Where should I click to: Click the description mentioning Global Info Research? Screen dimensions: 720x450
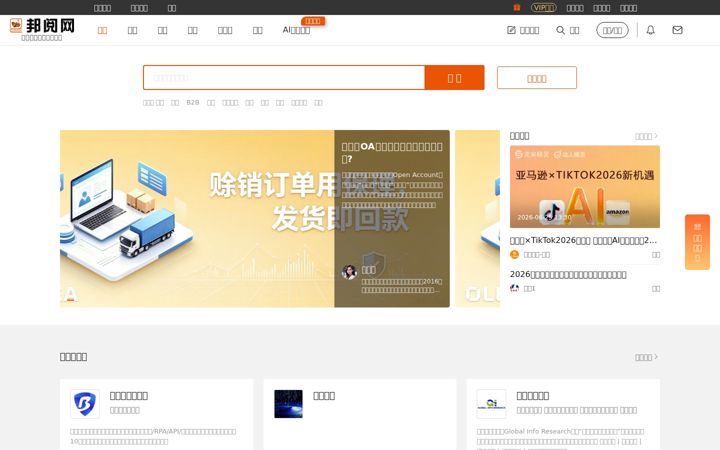pyautogui.click(x=560, y=437)
